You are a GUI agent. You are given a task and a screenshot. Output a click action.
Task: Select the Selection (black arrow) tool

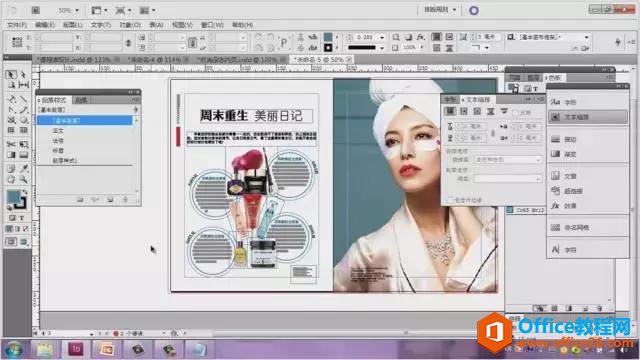tap(11, 74)
